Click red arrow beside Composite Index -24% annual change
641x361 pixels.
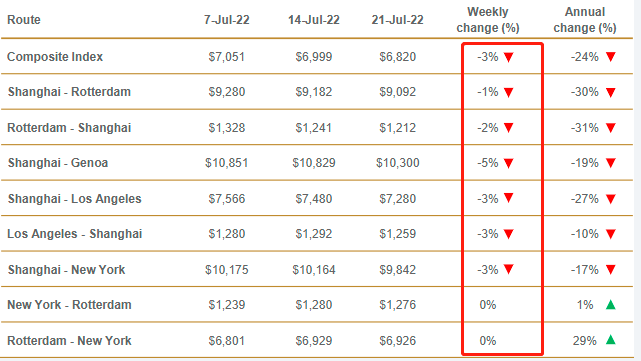point(611,57)
